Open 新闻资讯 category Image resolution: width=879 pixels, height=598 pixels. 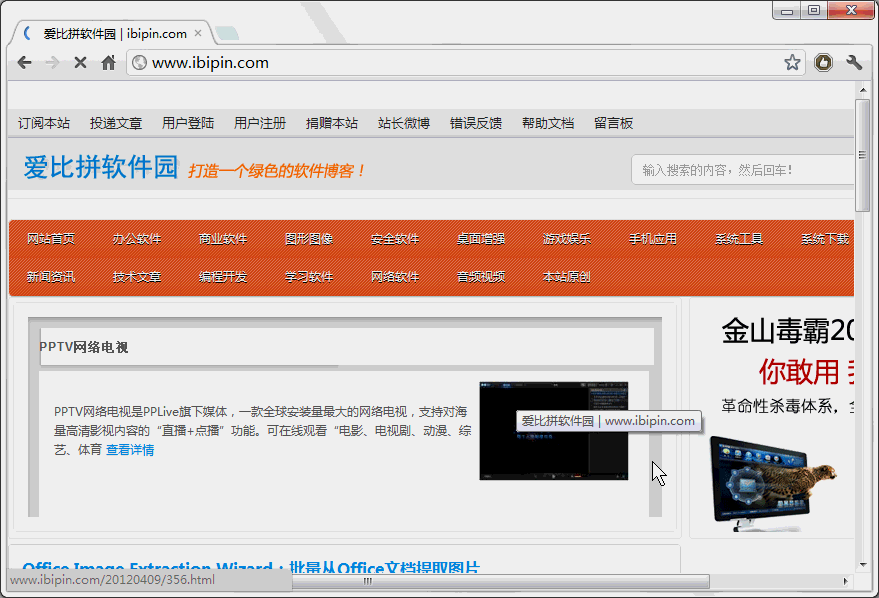click(51, 276)
